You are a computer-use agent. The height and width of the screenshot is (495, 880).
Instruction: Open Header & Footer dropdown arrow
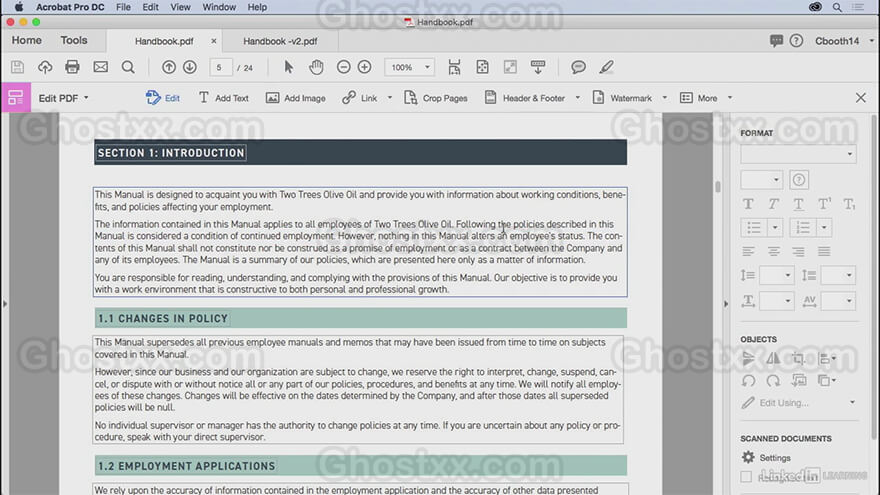click(578, 98)
